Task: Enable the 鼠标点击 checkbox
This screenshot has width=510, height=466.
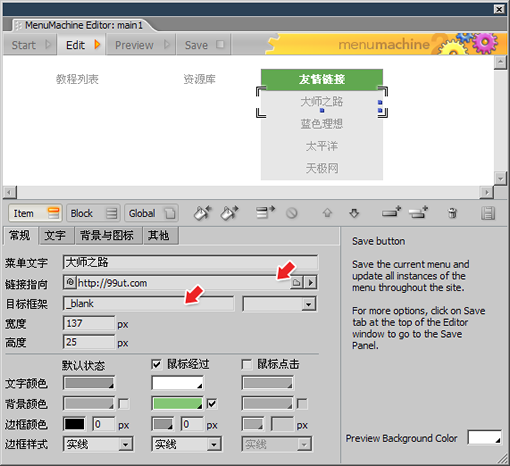Action: (246, 364)
